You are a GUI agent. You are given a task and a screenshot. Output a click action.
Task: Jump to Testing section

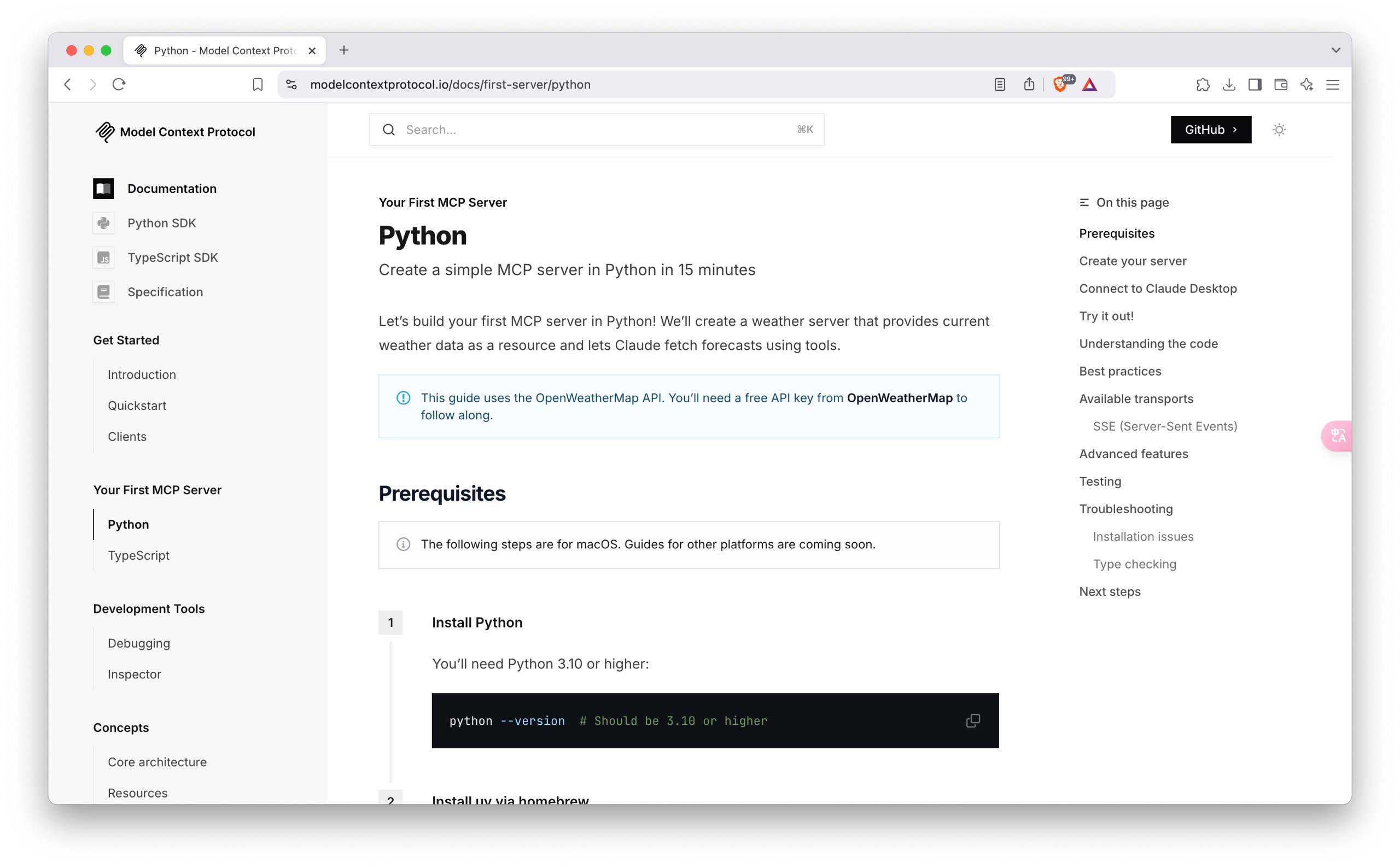[1100, 481]
